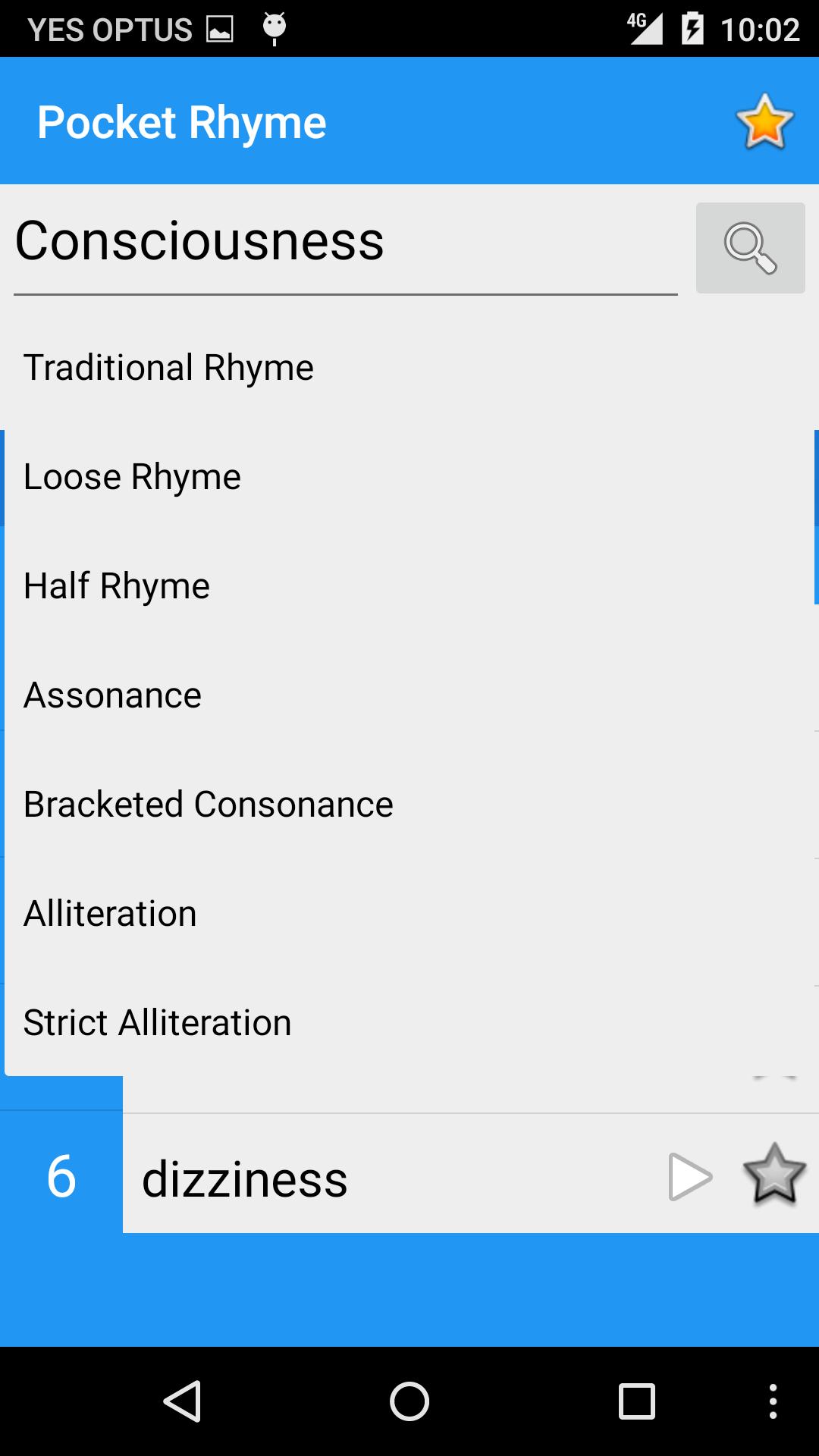Tap the syllable count 6 badge
819x1456 pixels.
point(61,1176)
